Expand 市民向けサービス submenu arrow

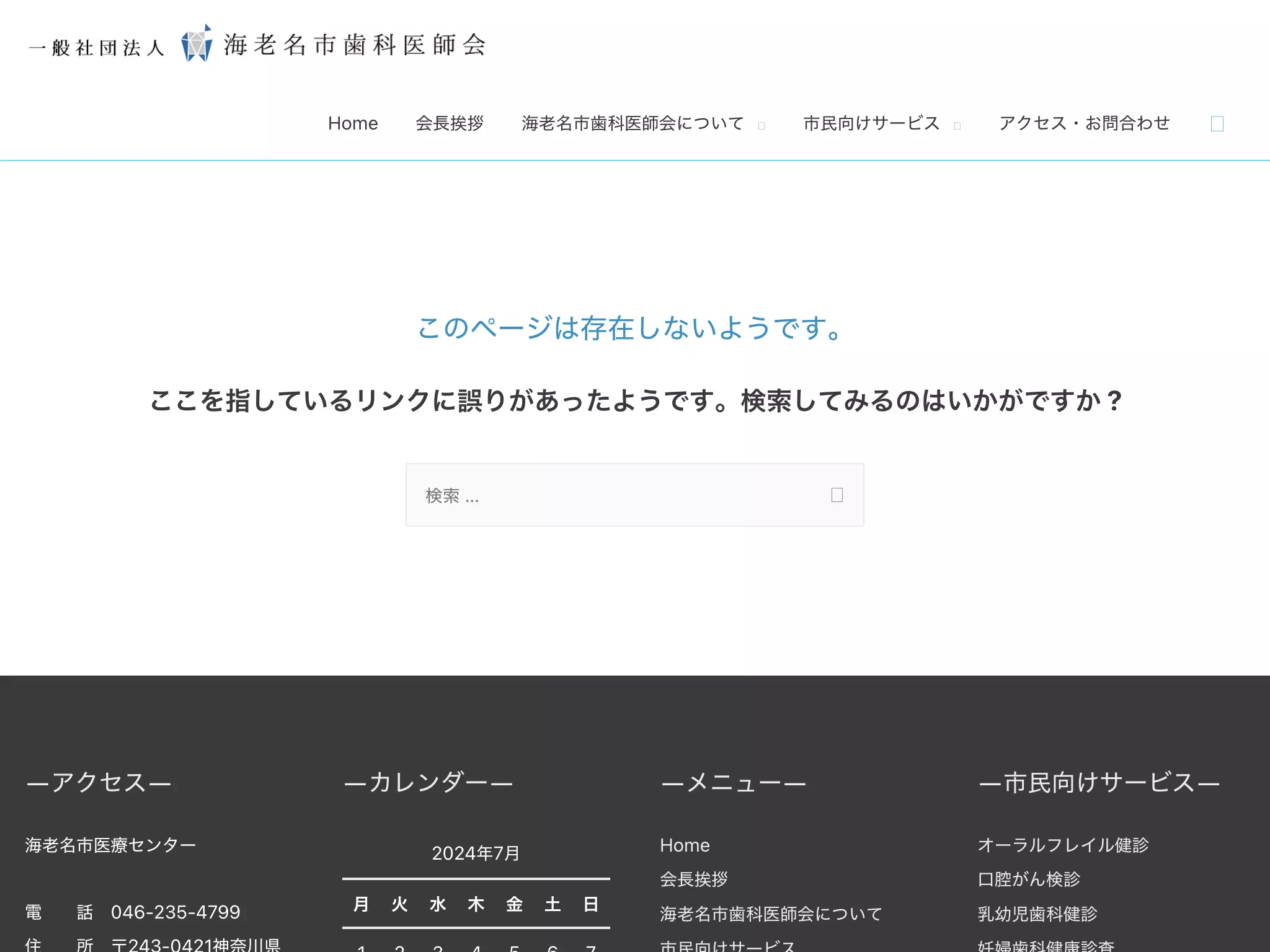tap(957, 126)
